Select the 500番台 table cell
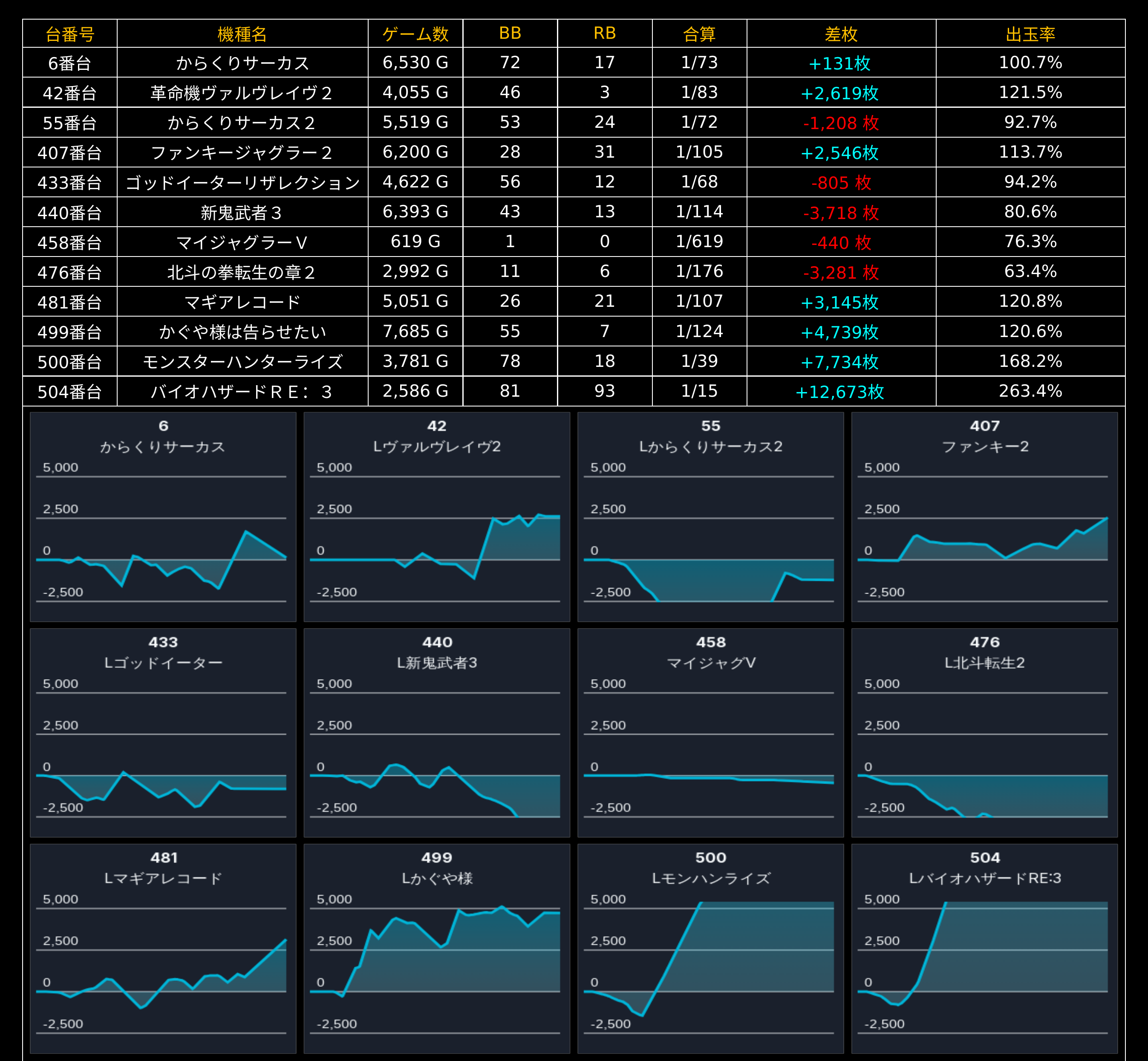 coord(69,361)
